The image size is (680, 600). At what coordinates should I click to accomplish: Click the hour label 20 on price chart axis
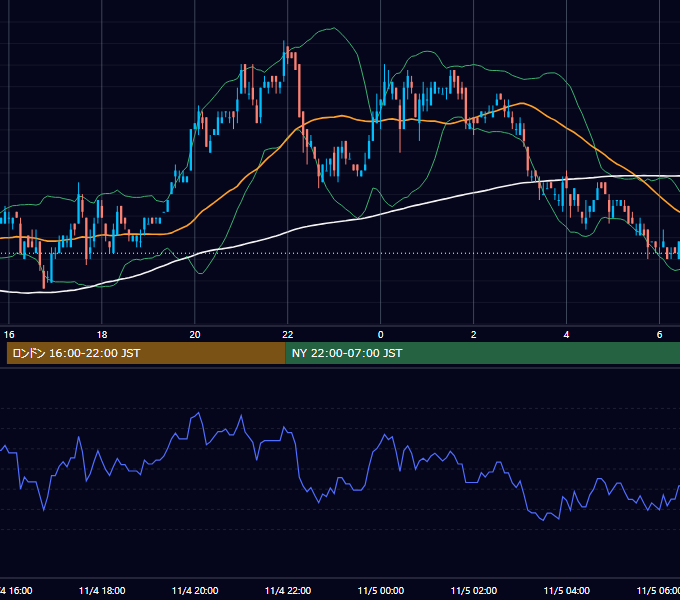pos(195,335)
